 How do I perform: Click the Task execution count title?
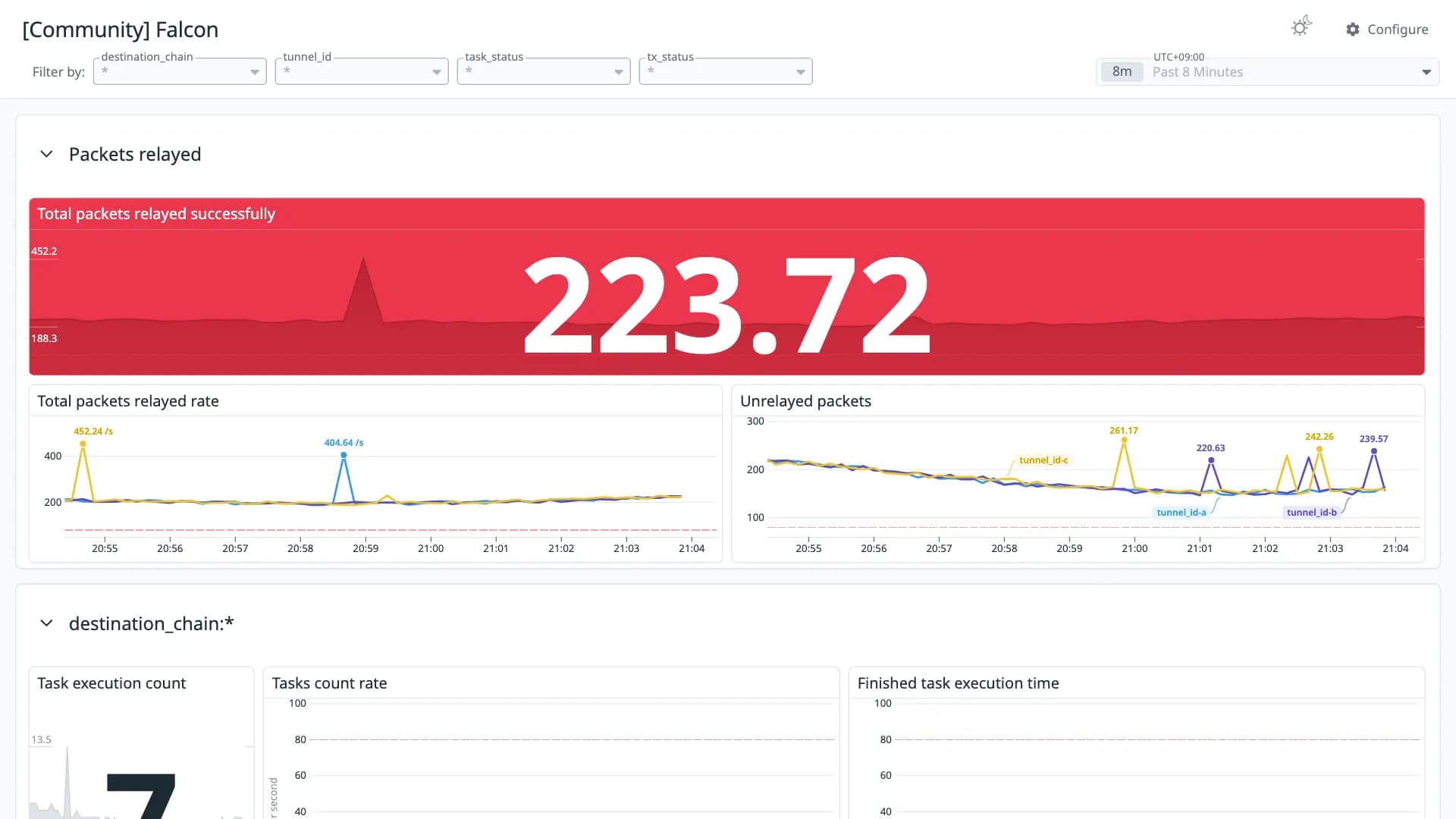[111, 683]
